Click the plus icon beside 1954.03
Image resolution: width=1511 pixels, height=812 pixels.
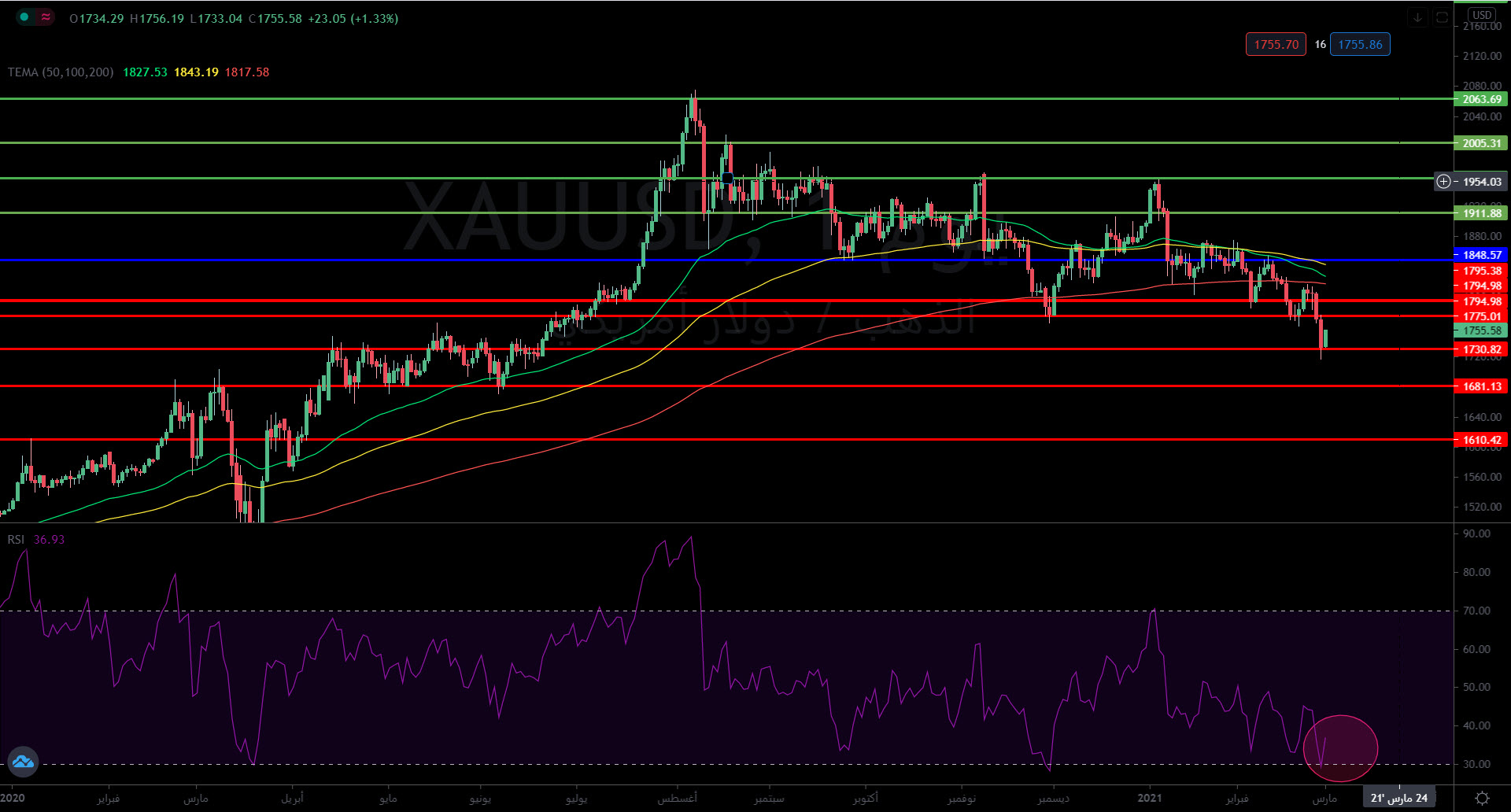point(1443,182)
